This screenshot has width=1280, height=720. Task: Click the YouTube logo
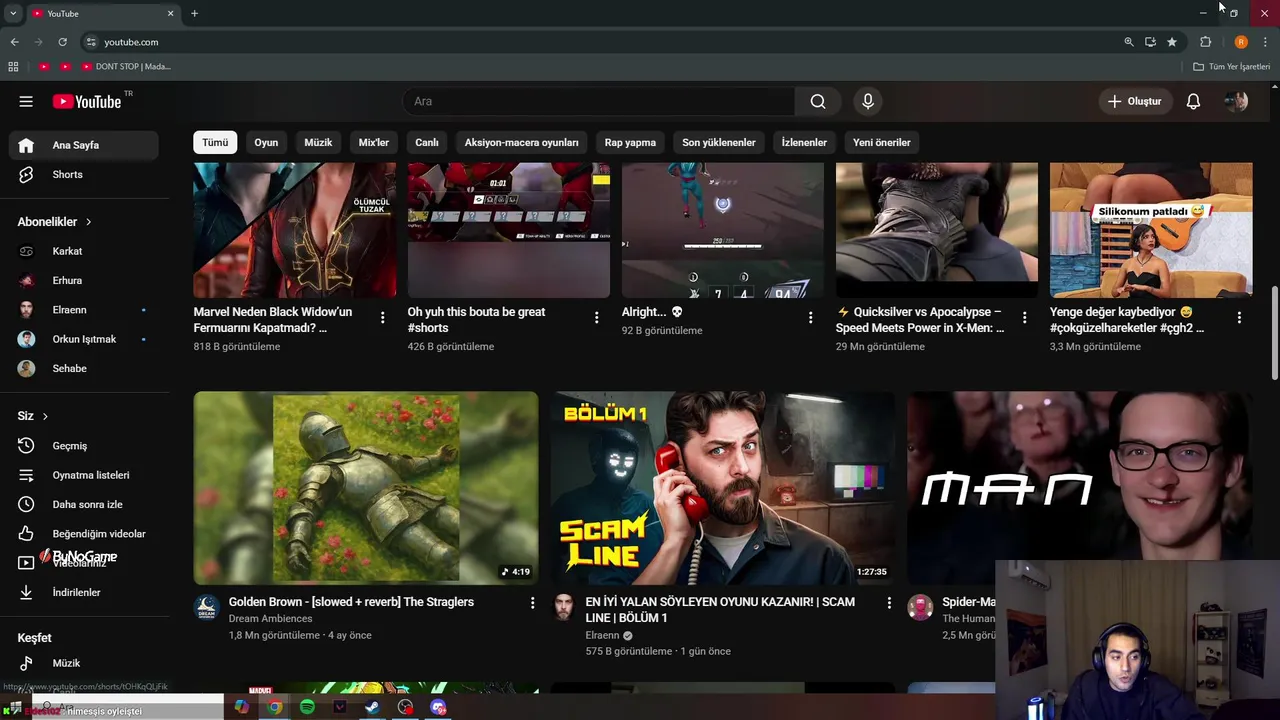(87, 101)
